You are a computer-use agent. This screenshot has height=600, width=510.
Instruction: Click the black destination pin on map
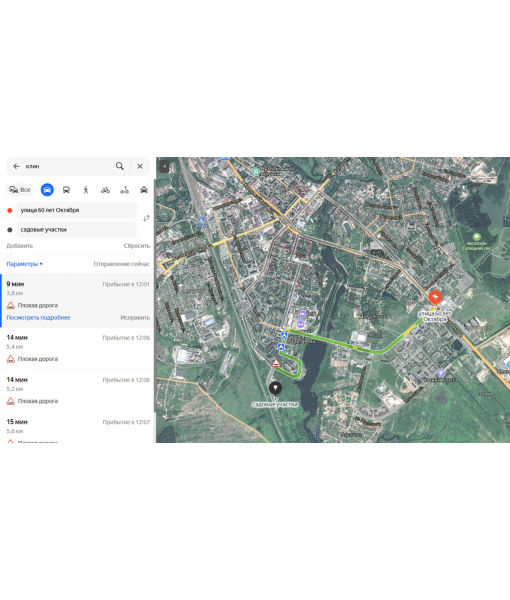click(275, 389)
